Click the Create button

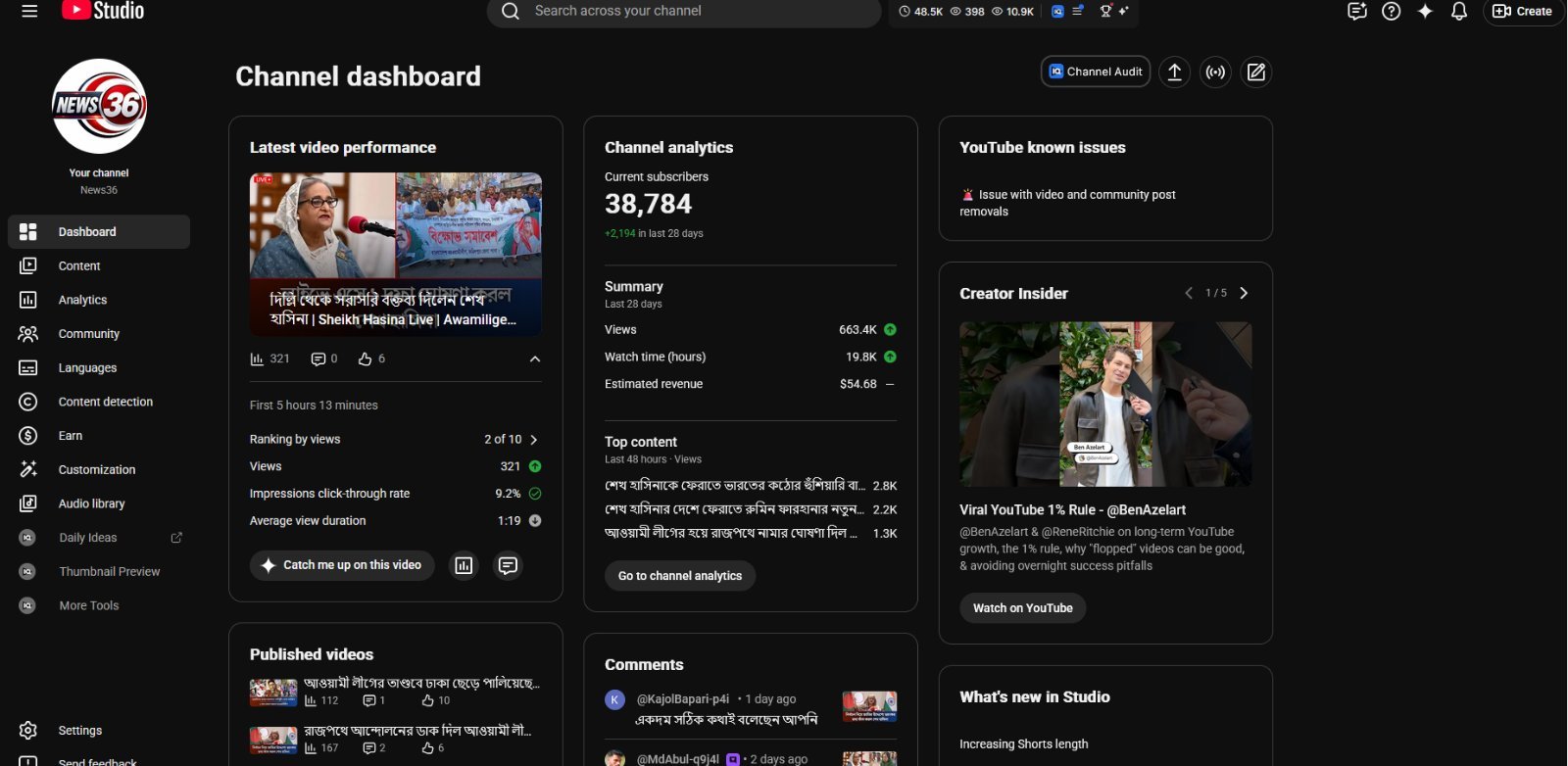click(x=1523, y=12)
